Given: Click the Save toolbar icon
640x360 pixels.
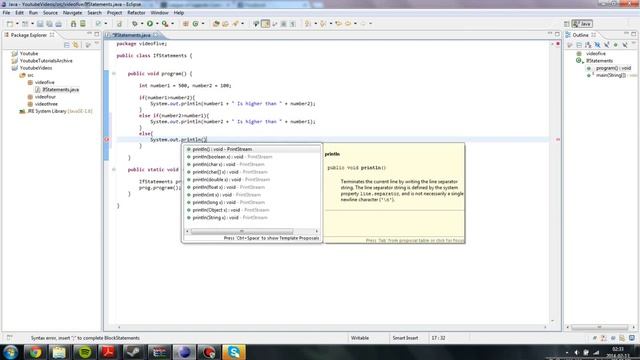Looking at the screenshot, I should tap(40, 24).
